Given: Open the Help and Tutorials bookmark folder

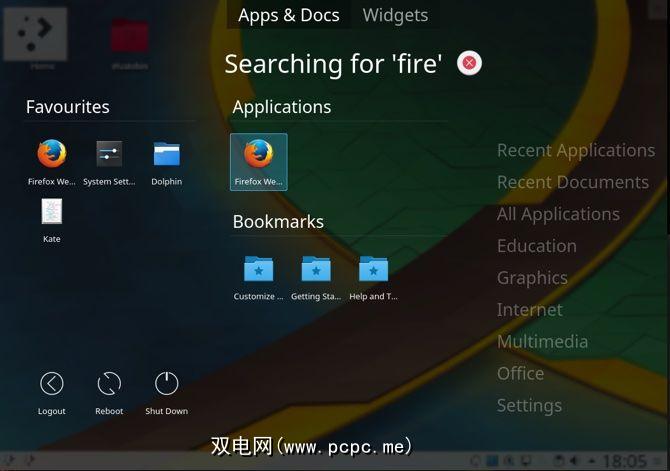Looking at the screenshot, I should (x=373, y=277).
